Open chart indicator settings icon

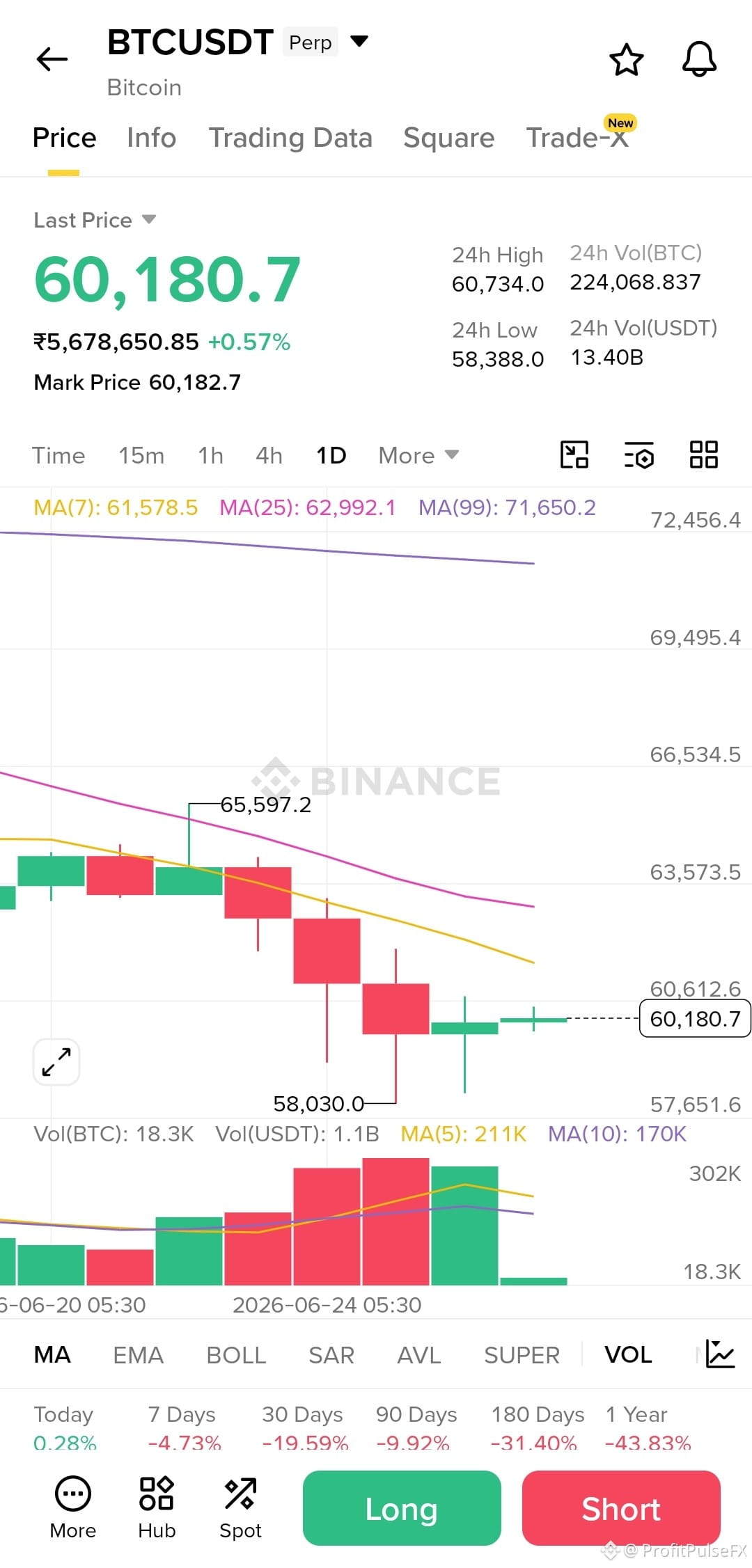(639, 455)
